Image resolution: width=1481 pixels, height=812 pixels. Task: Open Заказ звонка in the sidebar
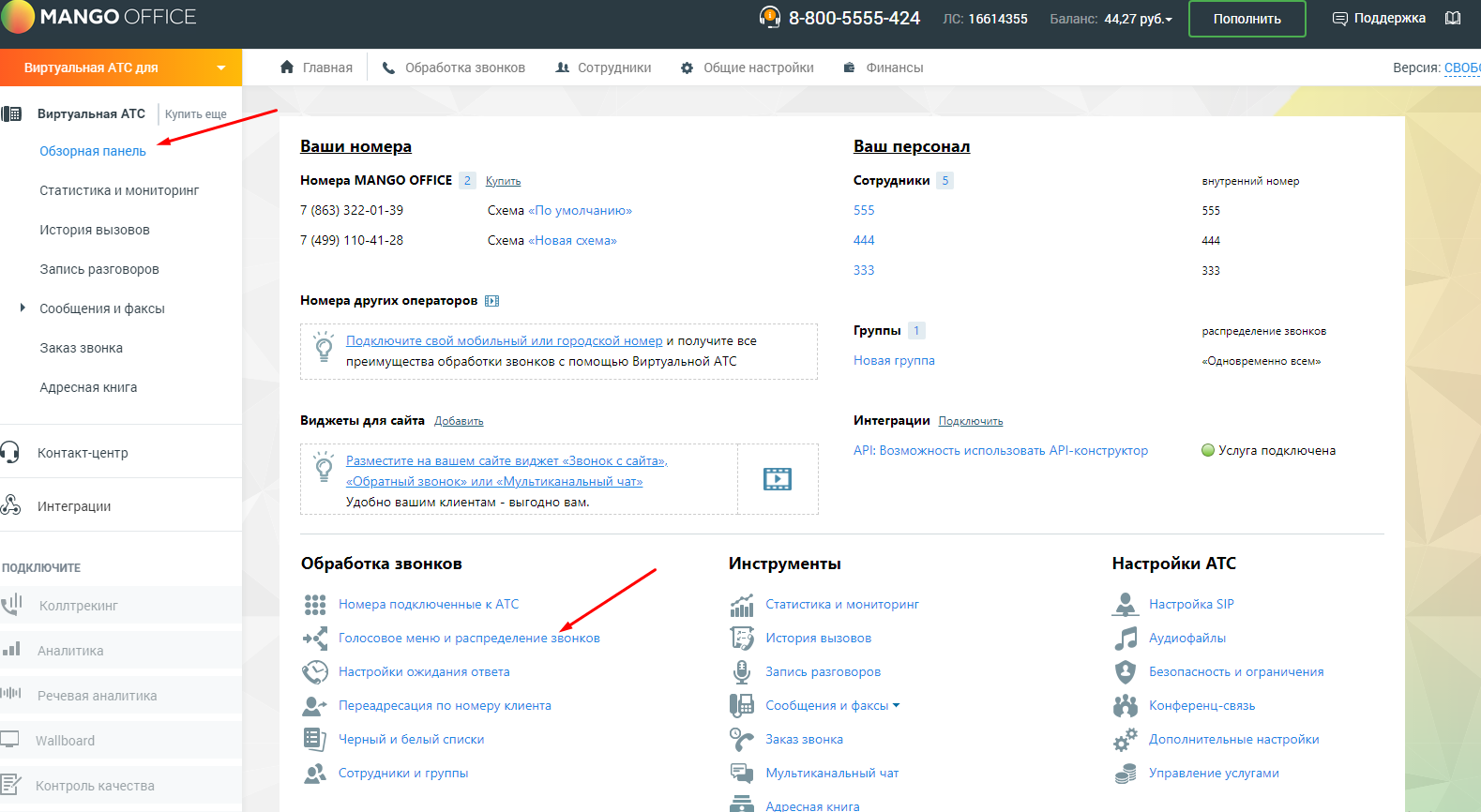[81, 348]
